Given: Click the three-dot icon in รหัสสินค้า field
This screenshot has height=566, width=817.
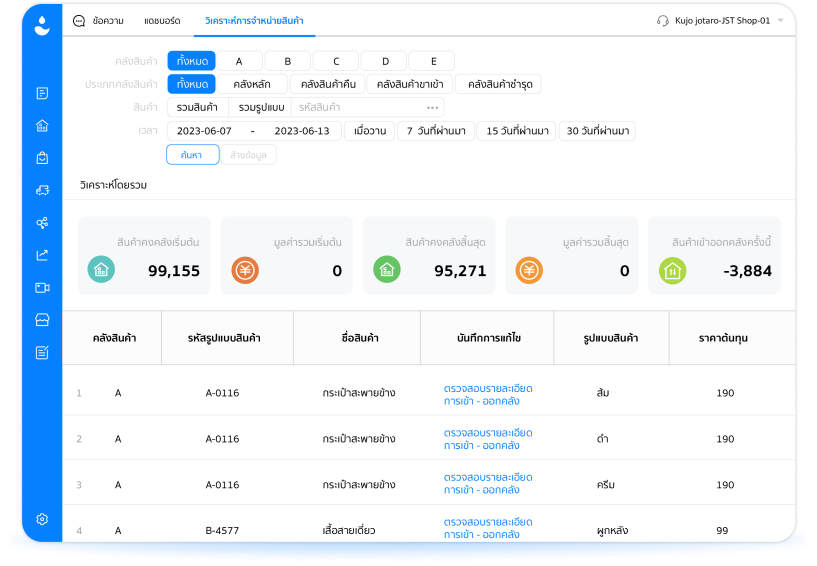Looking at the screenshot, I should pos(432,108).
